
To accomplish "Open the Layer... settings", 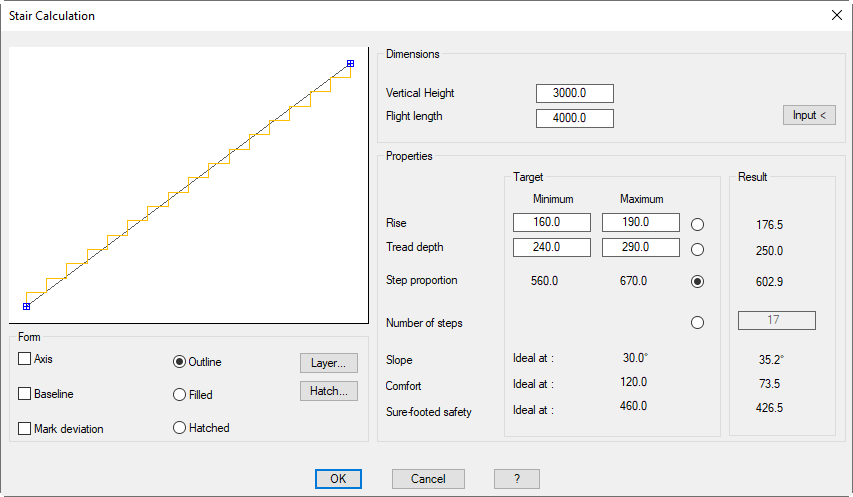I will tap(328, 363).
